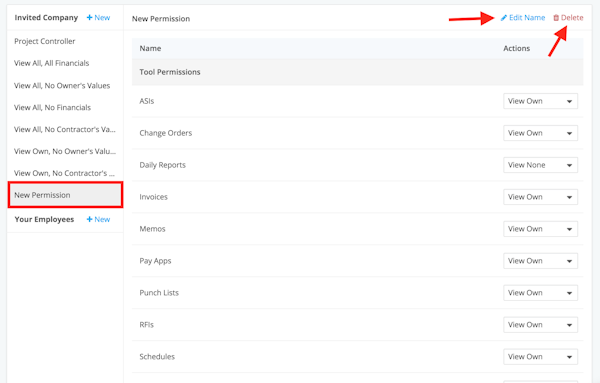Click the Invoices row label
The width and height of the screenshot is (600, 383).
click(153, 197)
